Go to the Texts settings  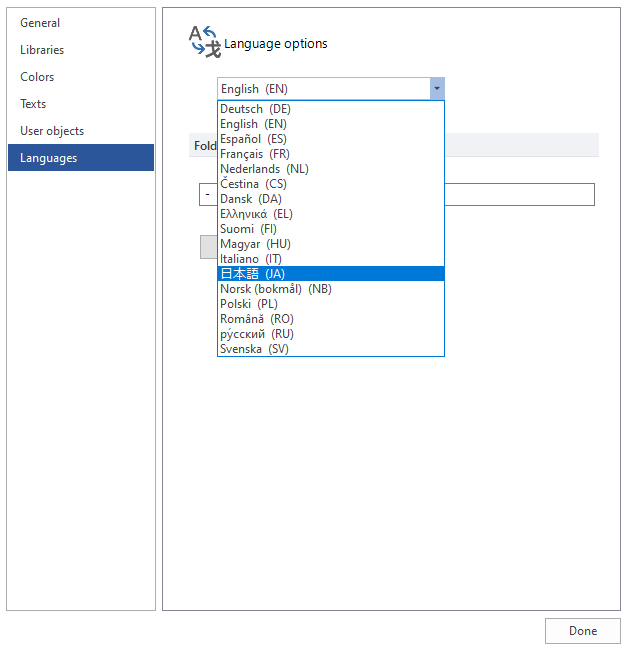coord(81,104)
